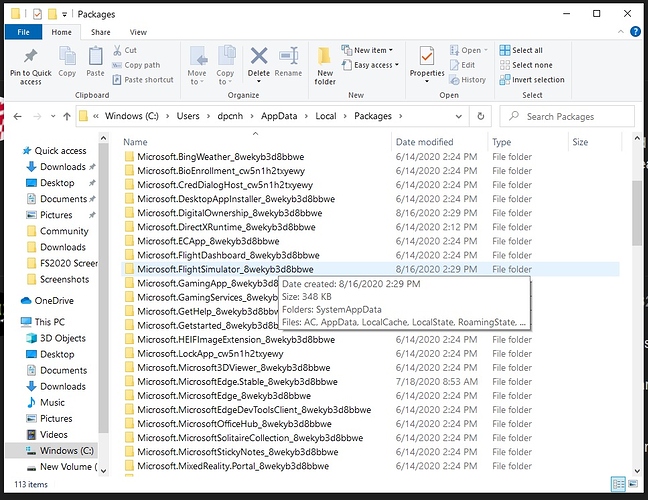Switch to the Share ribbon tab
The width and height of the screenshot is (648, 500).
(100, 32)
